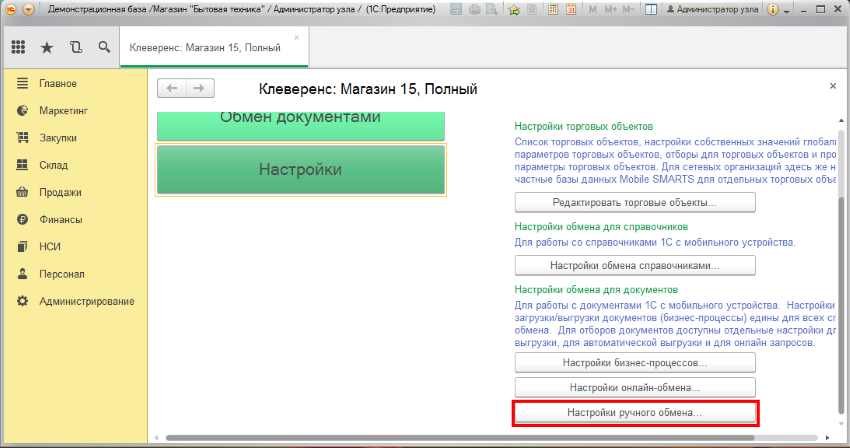Open the Закупки section
Screen dimensions: 850x448
point(57,138)
